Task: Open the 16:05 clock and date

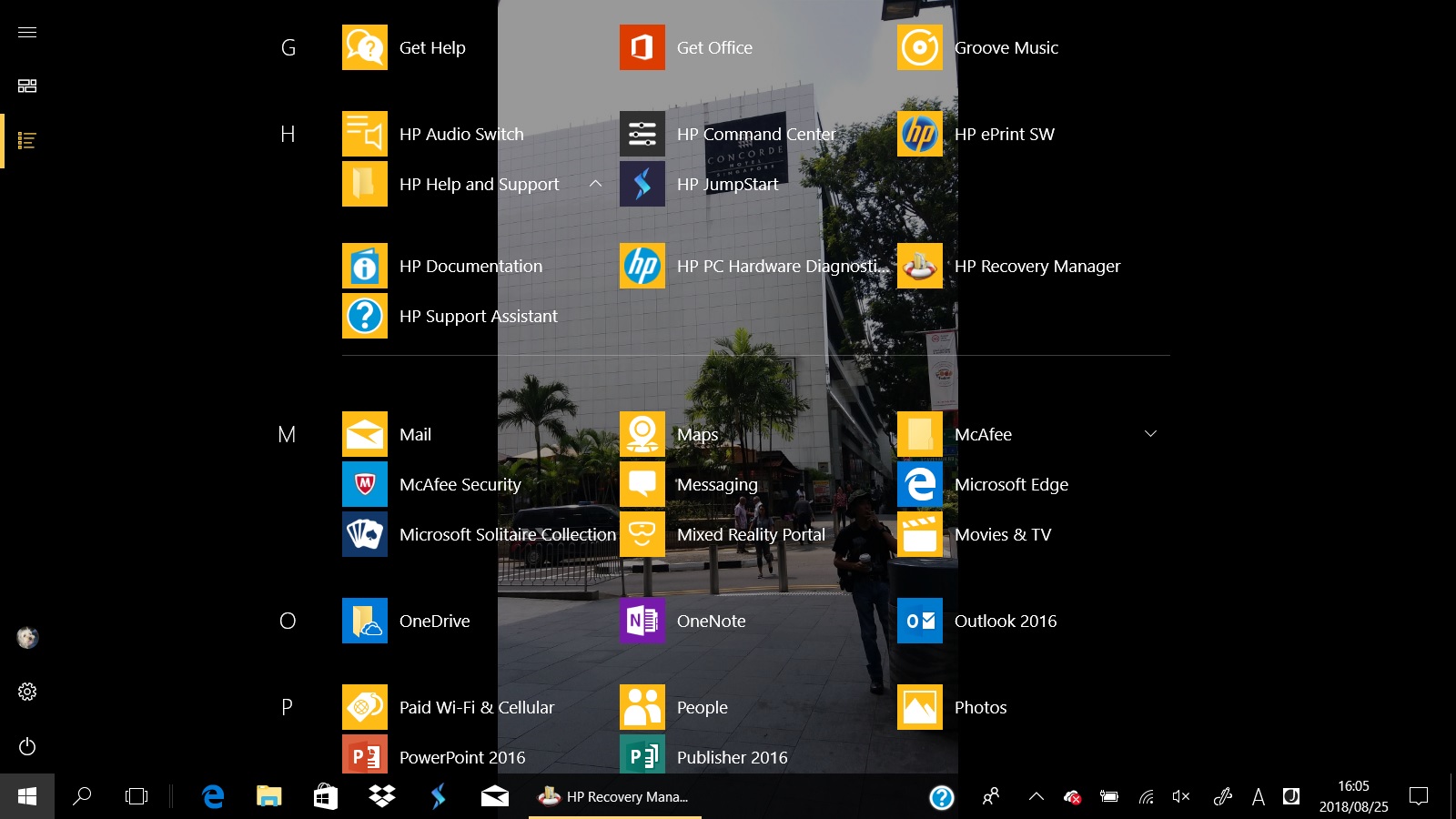Action: (1353, 796)
